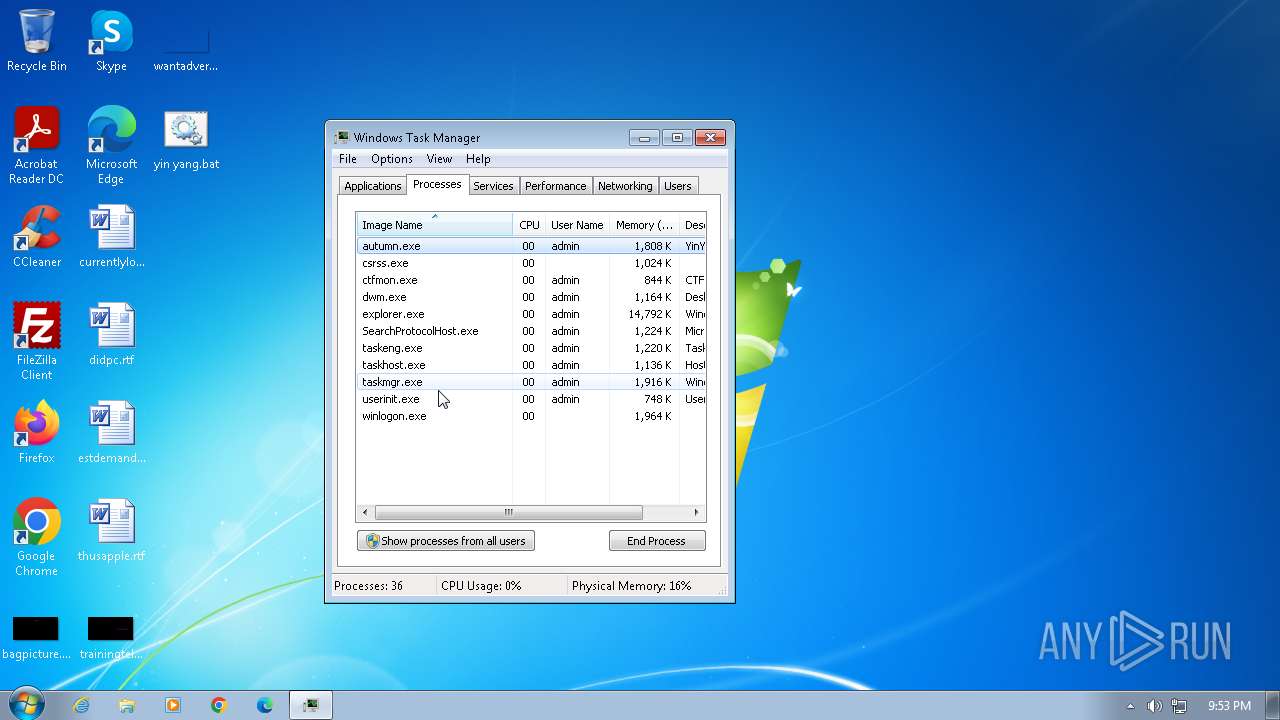Screen dimensions: 1280x720
Task: Open Microsoft Edge desktop shortcut
Action: coord(111,145)
